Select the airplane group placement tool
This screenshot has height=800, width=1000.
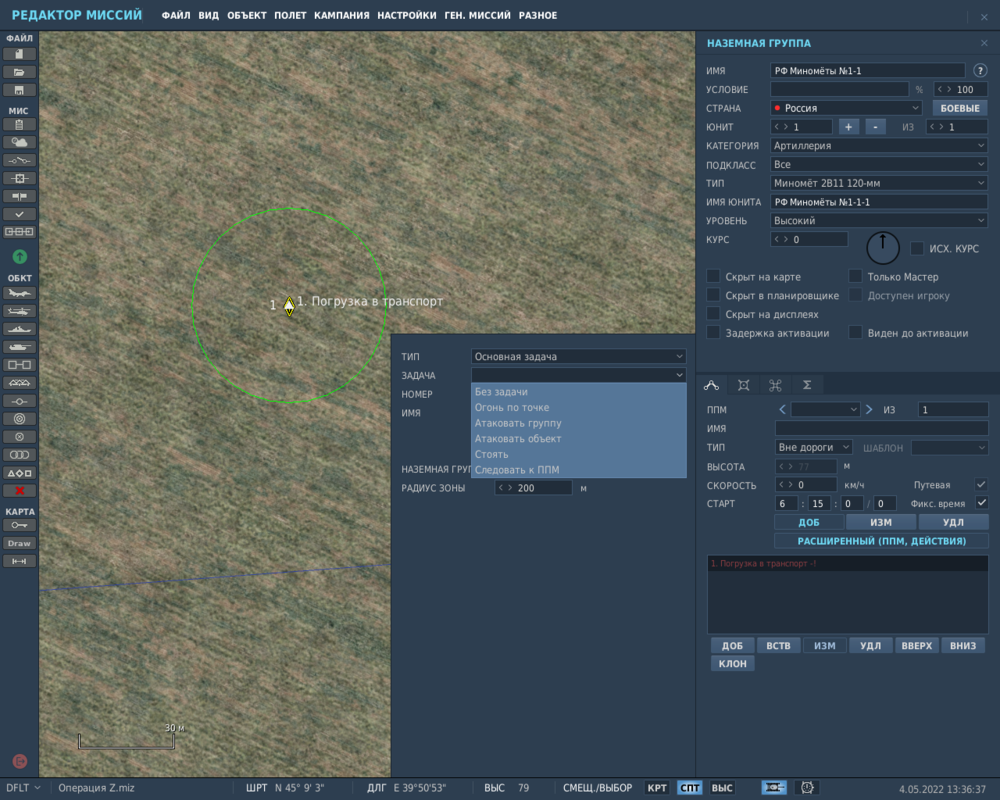coord(21,293)
